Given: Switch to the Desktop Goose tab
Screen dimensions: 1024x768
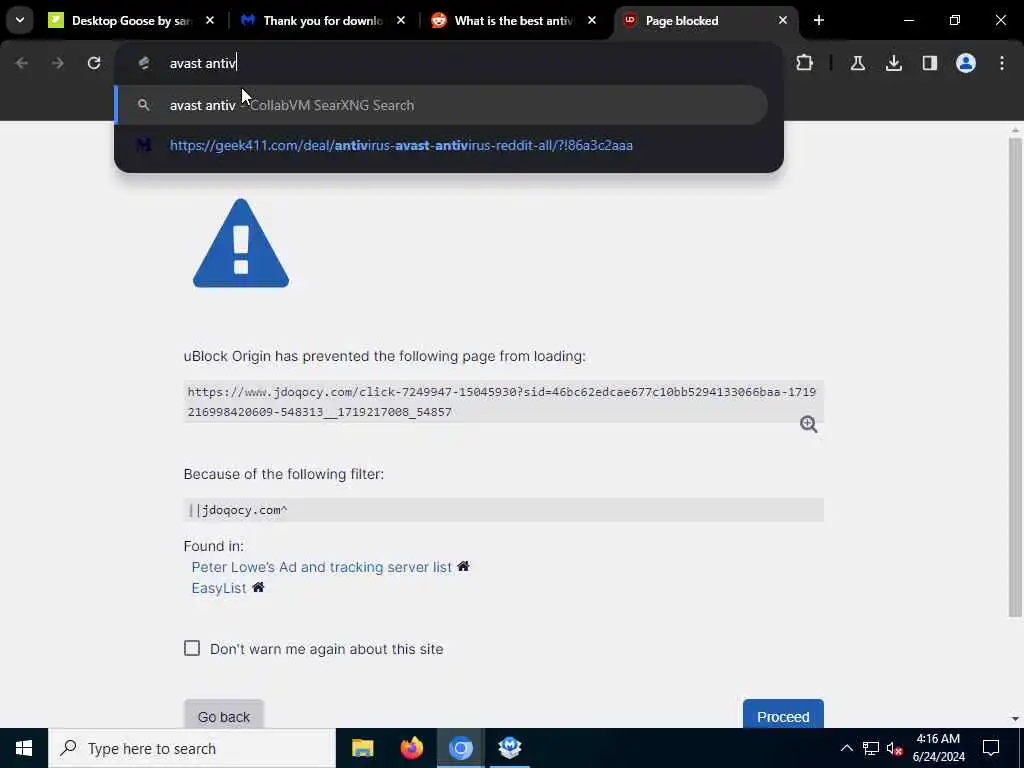Looking at the screenshot, I should (131, 21).
